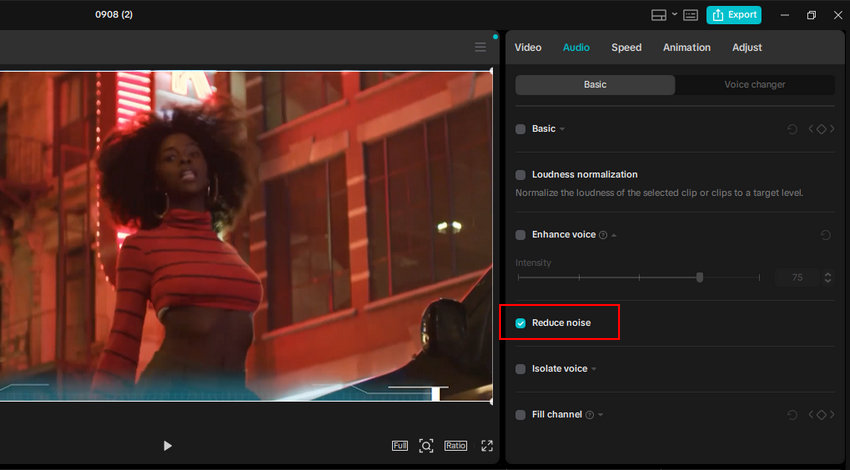Switch to the Video tab

point(528,47)
